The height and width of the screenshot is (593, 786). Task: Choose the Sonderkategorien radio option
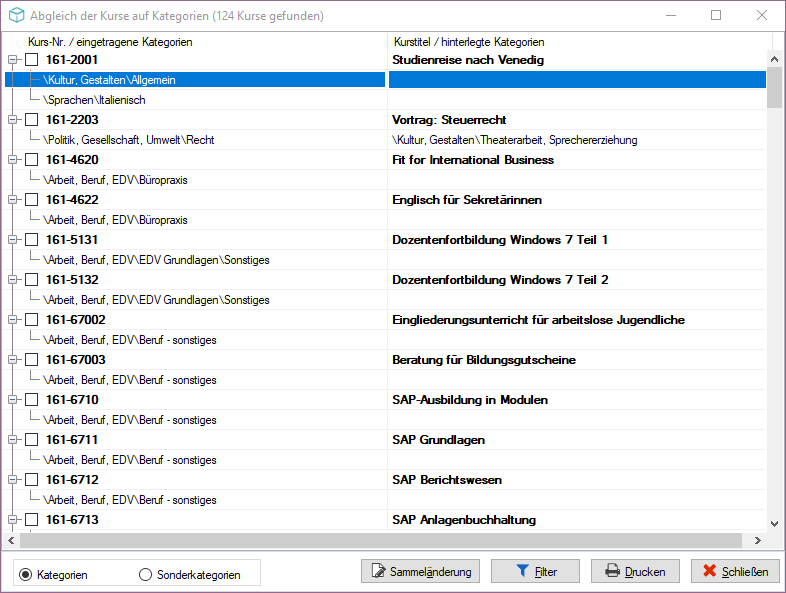click(145, 574)
